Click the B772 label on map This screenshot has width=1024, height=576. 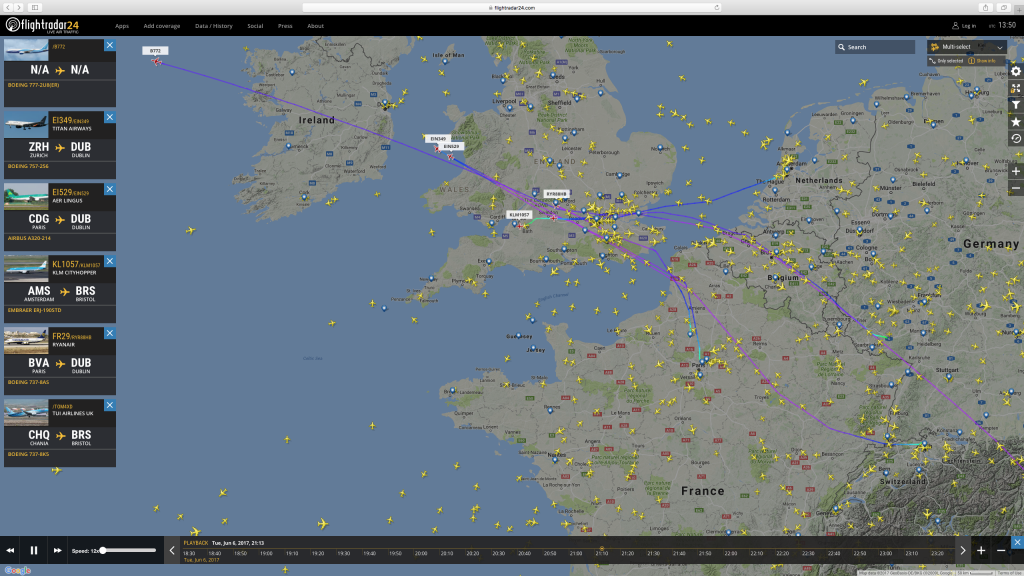tap(155, 50)
